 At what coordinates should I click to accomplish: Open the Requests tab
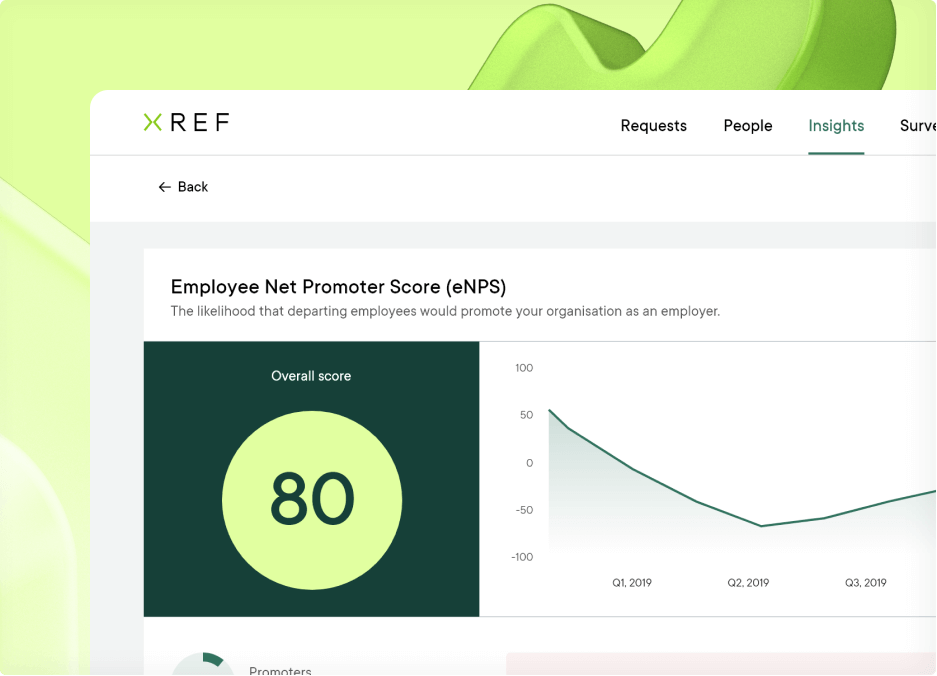click(x=653, y=126)
